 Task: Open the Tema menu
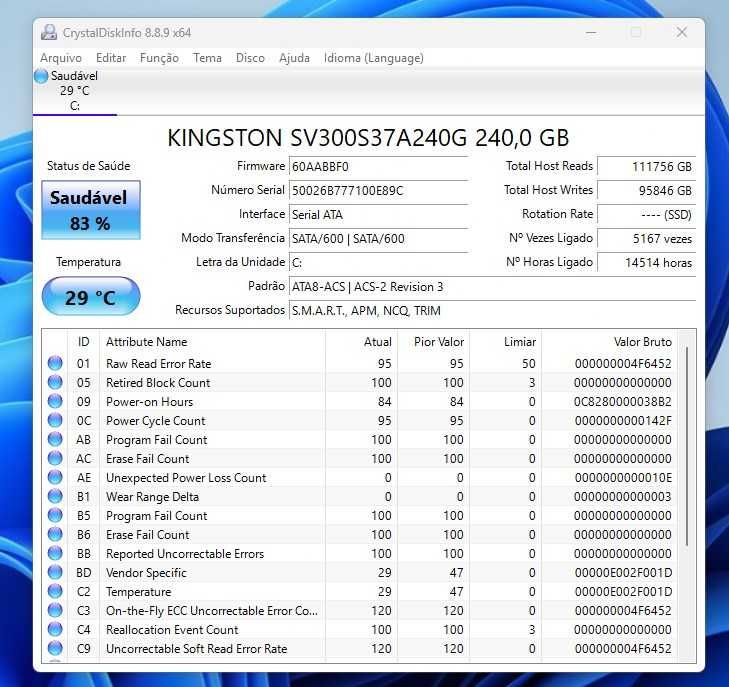(x=207, y=58)
